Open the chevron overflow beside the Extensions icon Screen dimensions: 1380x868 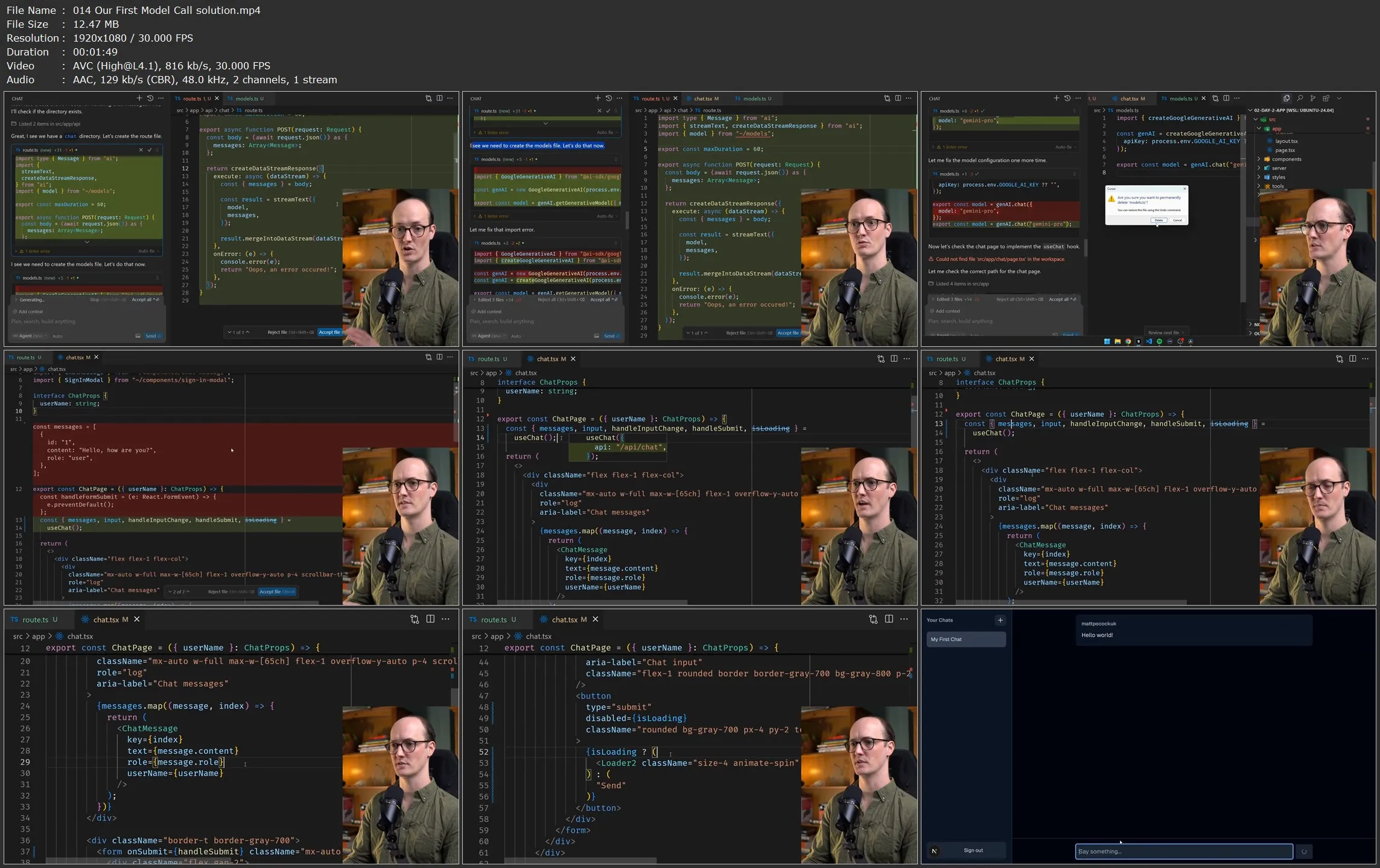(x=1339, y=98)
